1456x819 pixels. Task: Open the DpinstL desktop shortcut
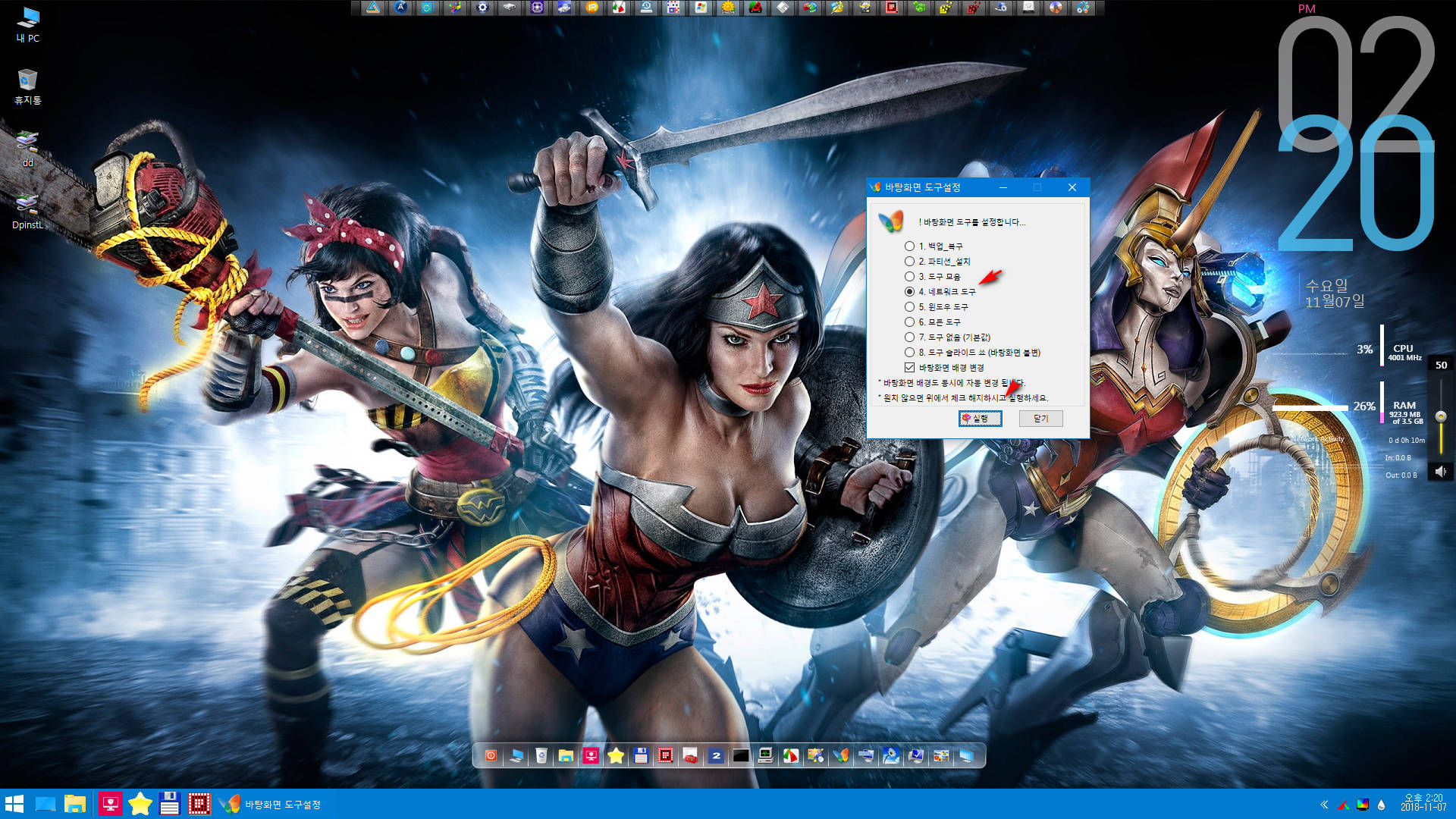pos(28,211)
